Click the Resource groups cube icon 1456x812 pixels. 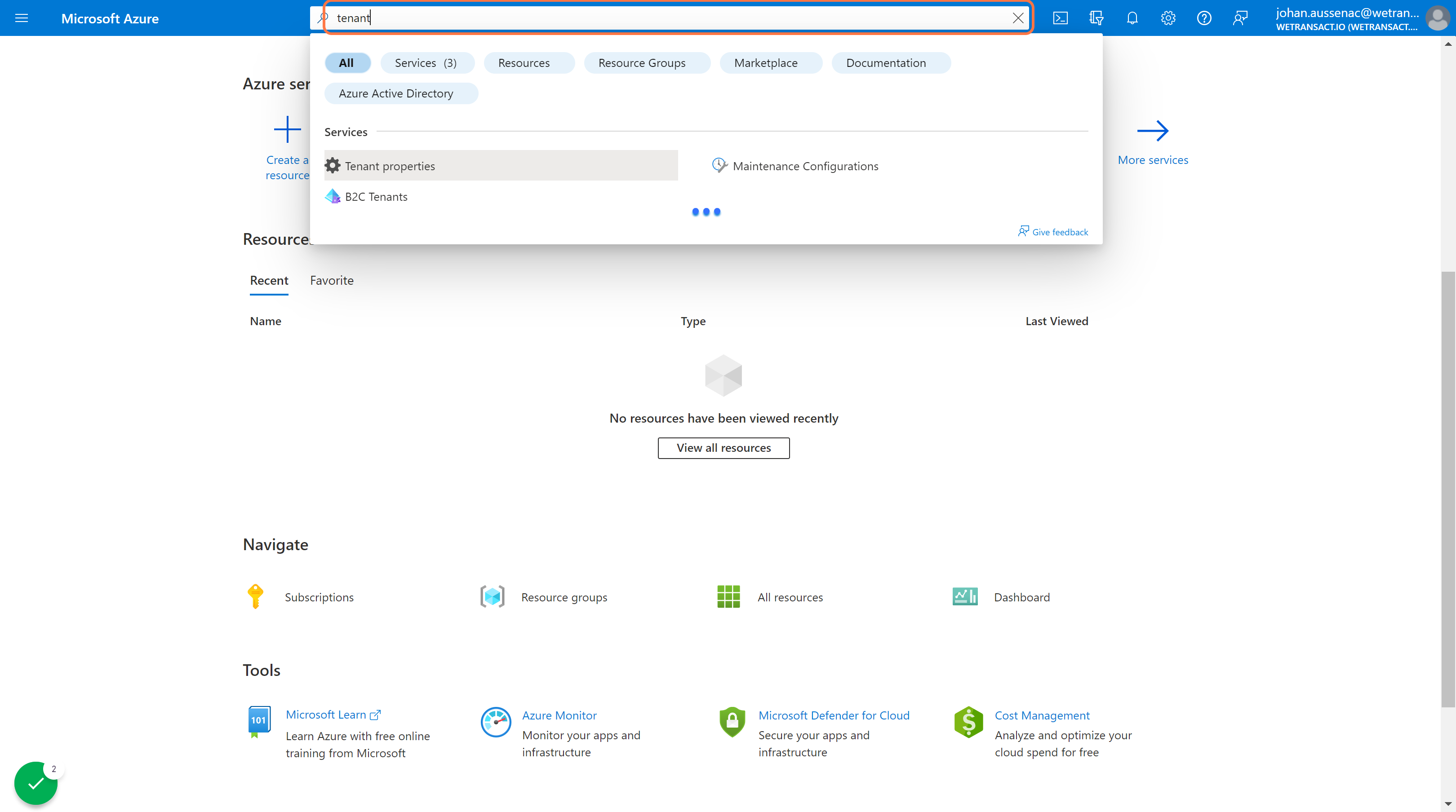click(493, 597)
